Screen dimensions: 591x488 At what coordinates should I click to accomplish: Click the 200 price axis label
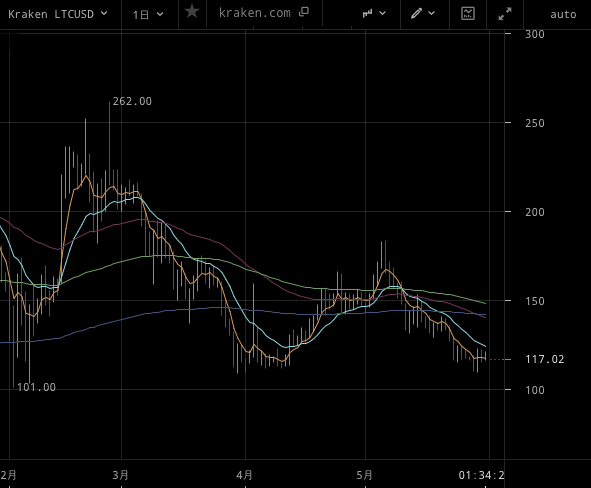coord(535,212)
